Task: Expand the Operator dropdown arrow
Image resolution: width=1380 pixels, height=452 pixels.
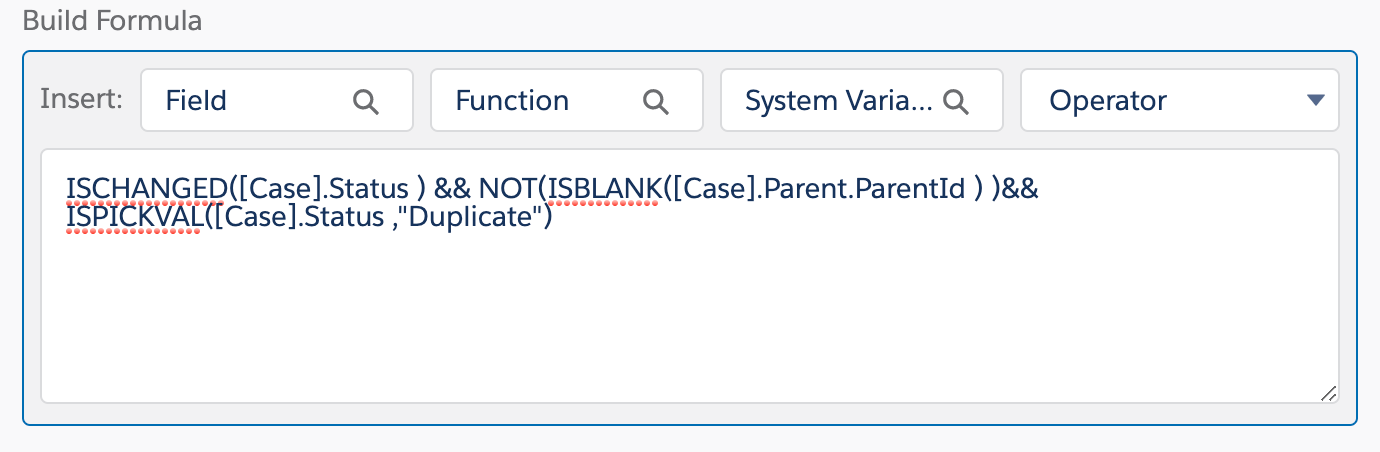Action: click(x=1315, y=100)
